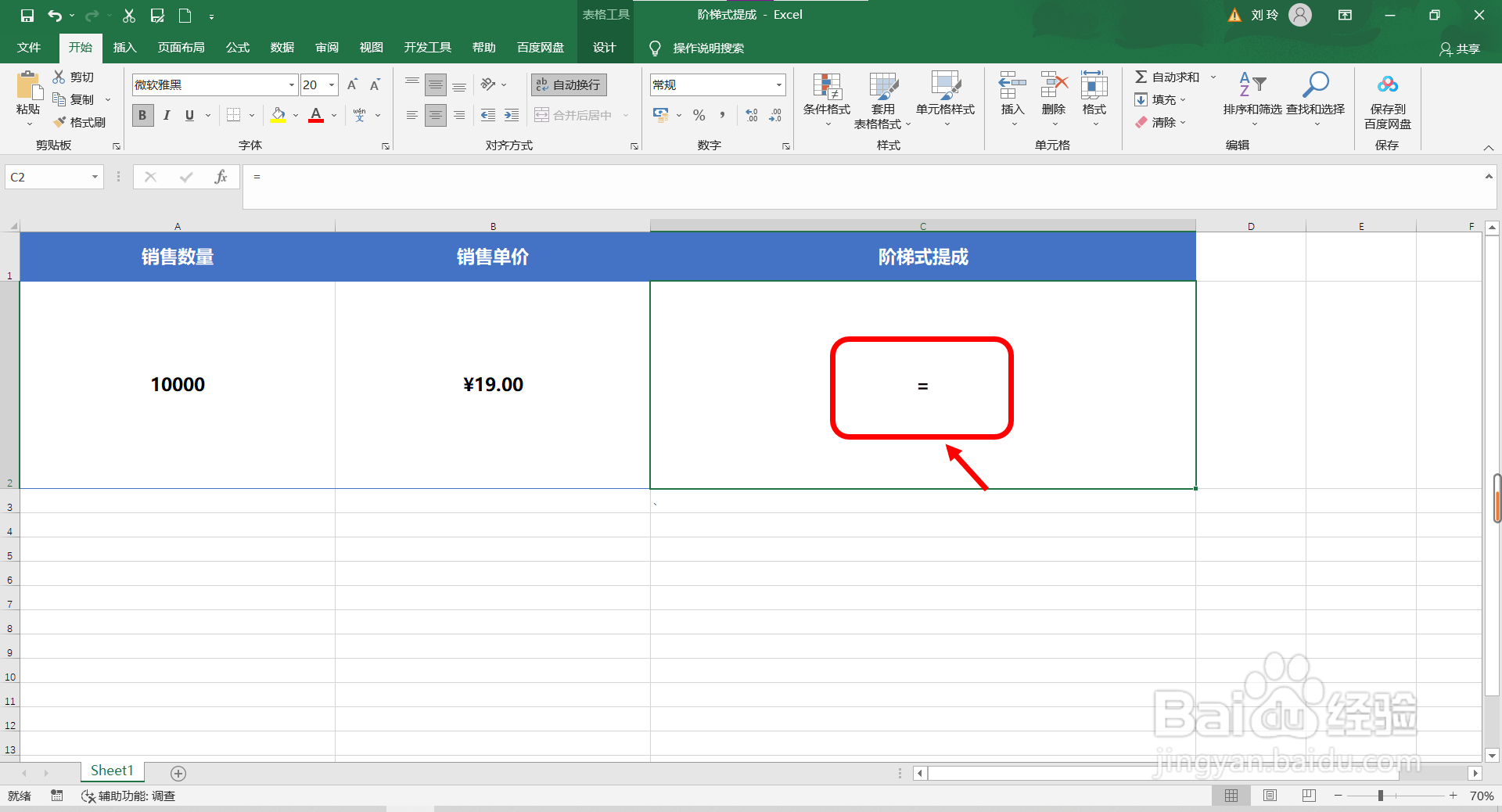Expand Fill (填充) dropdown

[x=1183, y=99]
